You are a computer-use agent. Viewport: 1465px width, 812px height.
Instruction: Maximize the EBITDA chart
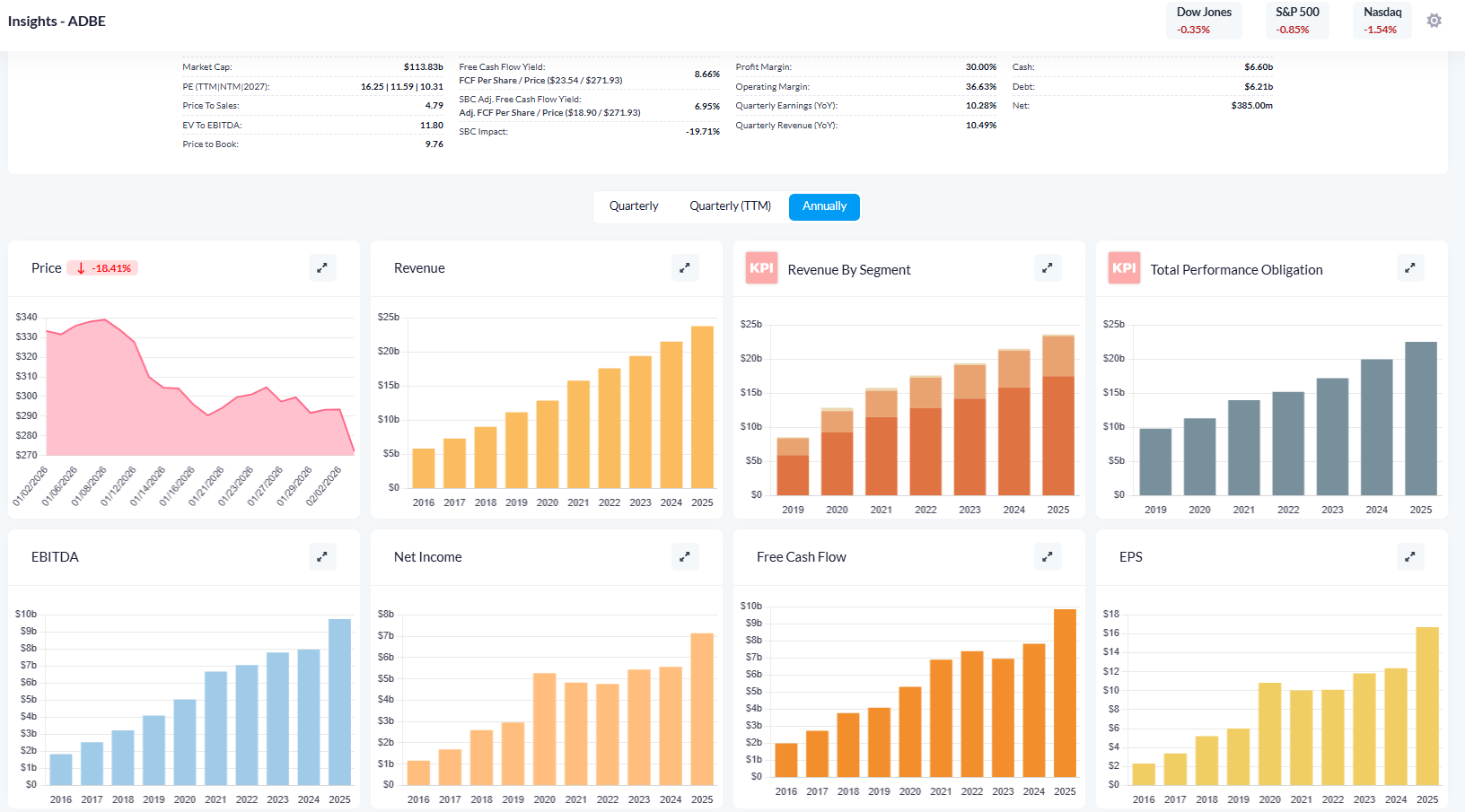pos(322,556)
